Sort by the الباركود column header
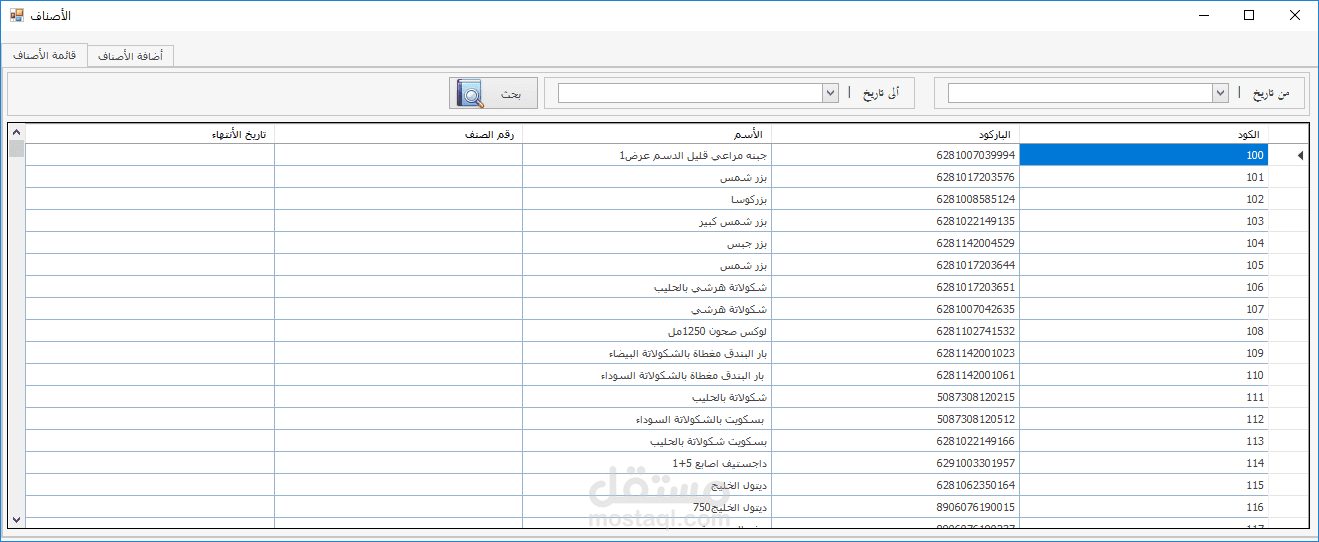1319x542 pixels. [x=895, y=134]
